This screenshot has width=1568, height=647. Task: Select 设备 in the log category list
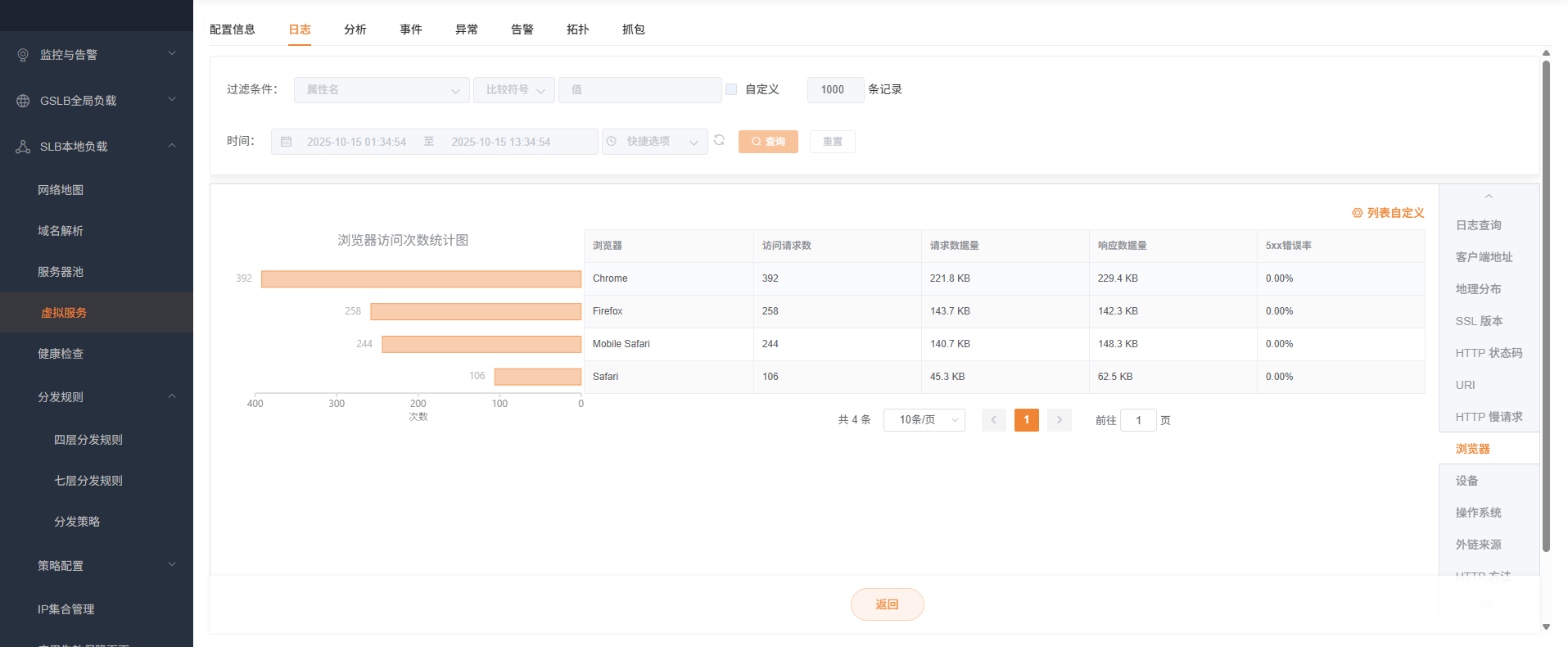click(x=1466, y=481)
